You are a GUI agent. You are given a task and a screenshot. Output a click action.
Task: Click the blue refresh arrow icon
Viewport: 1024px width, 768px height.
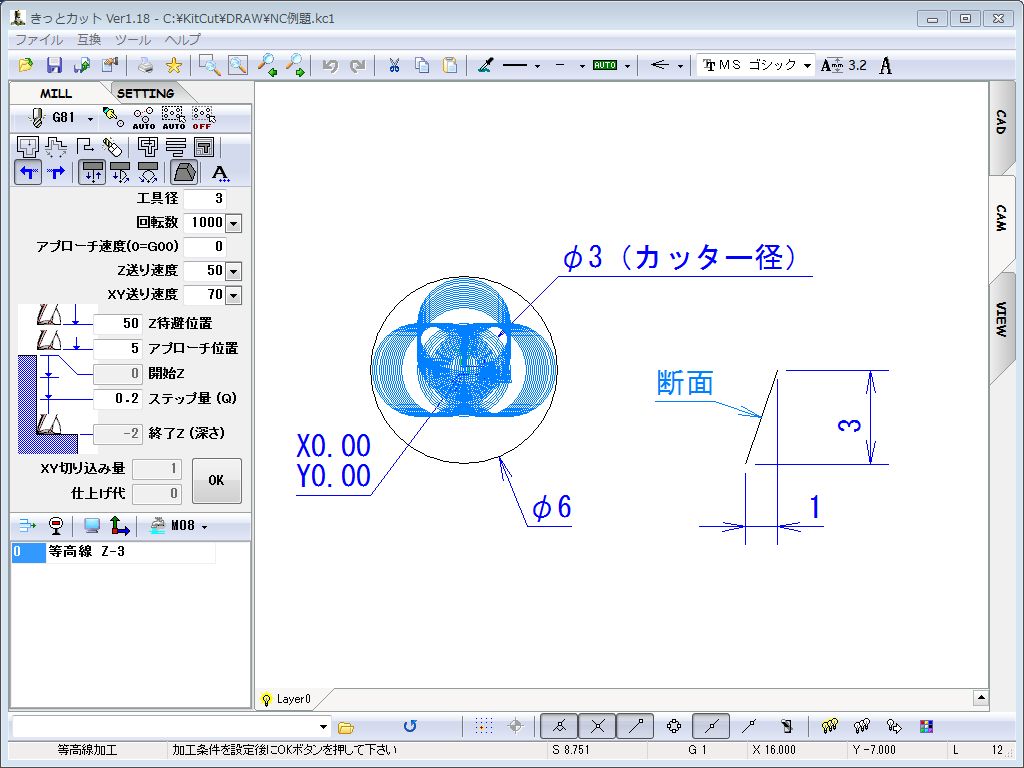[409, 726]
